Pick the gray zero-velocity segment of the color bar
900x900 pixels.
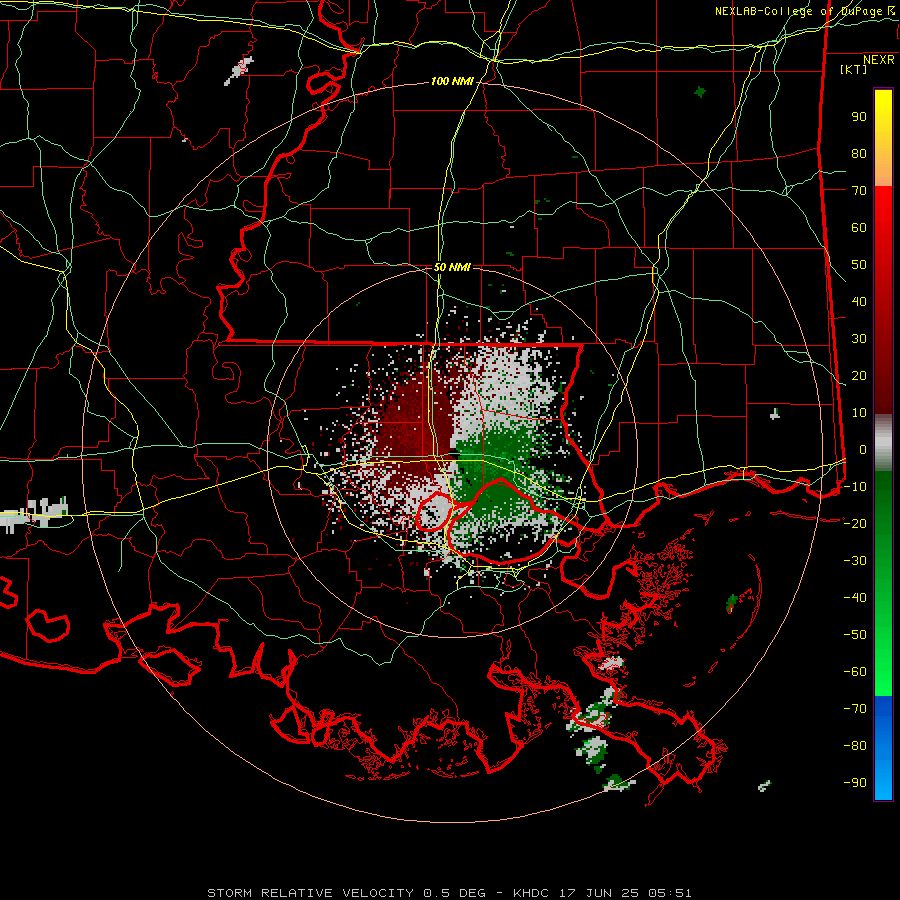[x=883, y=443]
